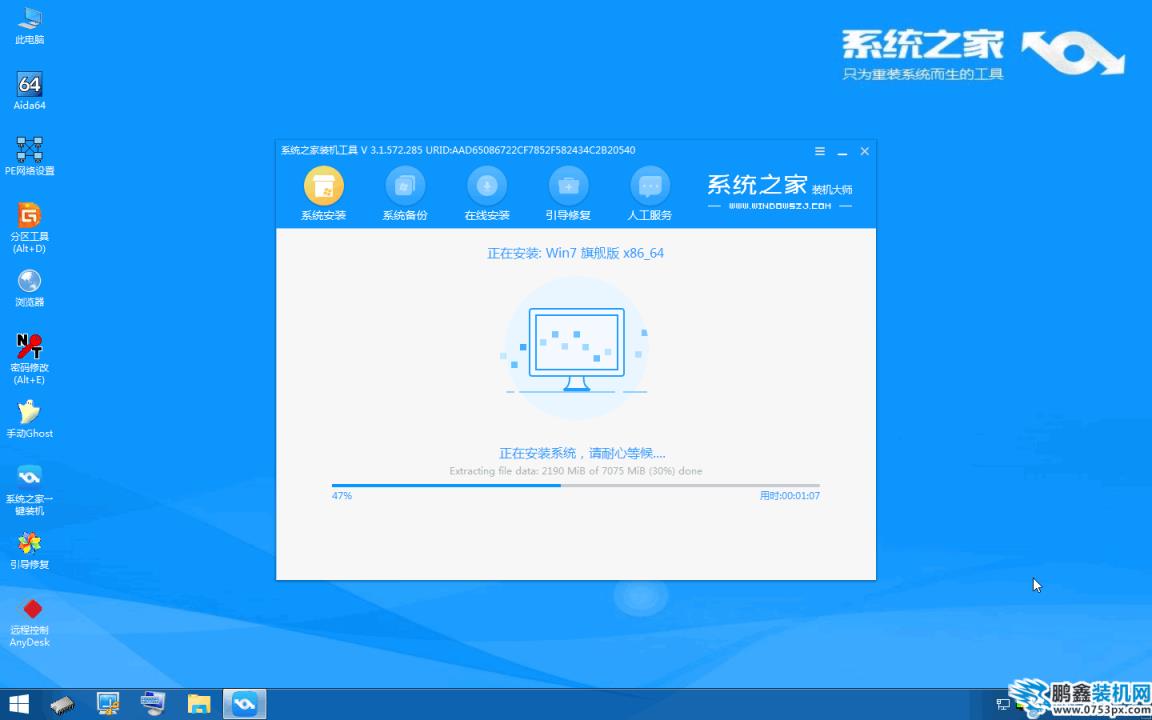Viewport: 1152px width, 720px height.
Task: Click the 系统之家 装机大师 logo in the header
Action: pyautogui.click(x=780, y=190)
